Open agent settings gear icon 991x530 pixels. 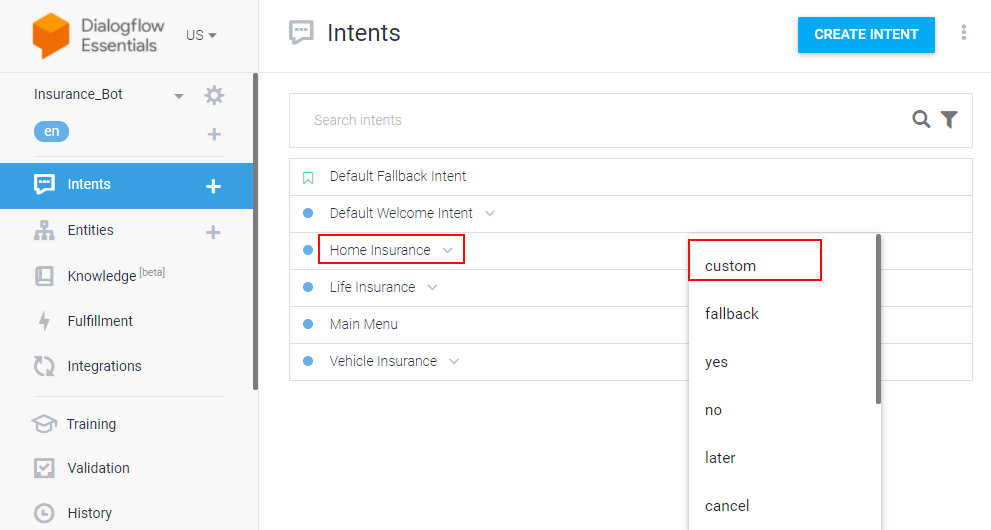pos(214,95)
